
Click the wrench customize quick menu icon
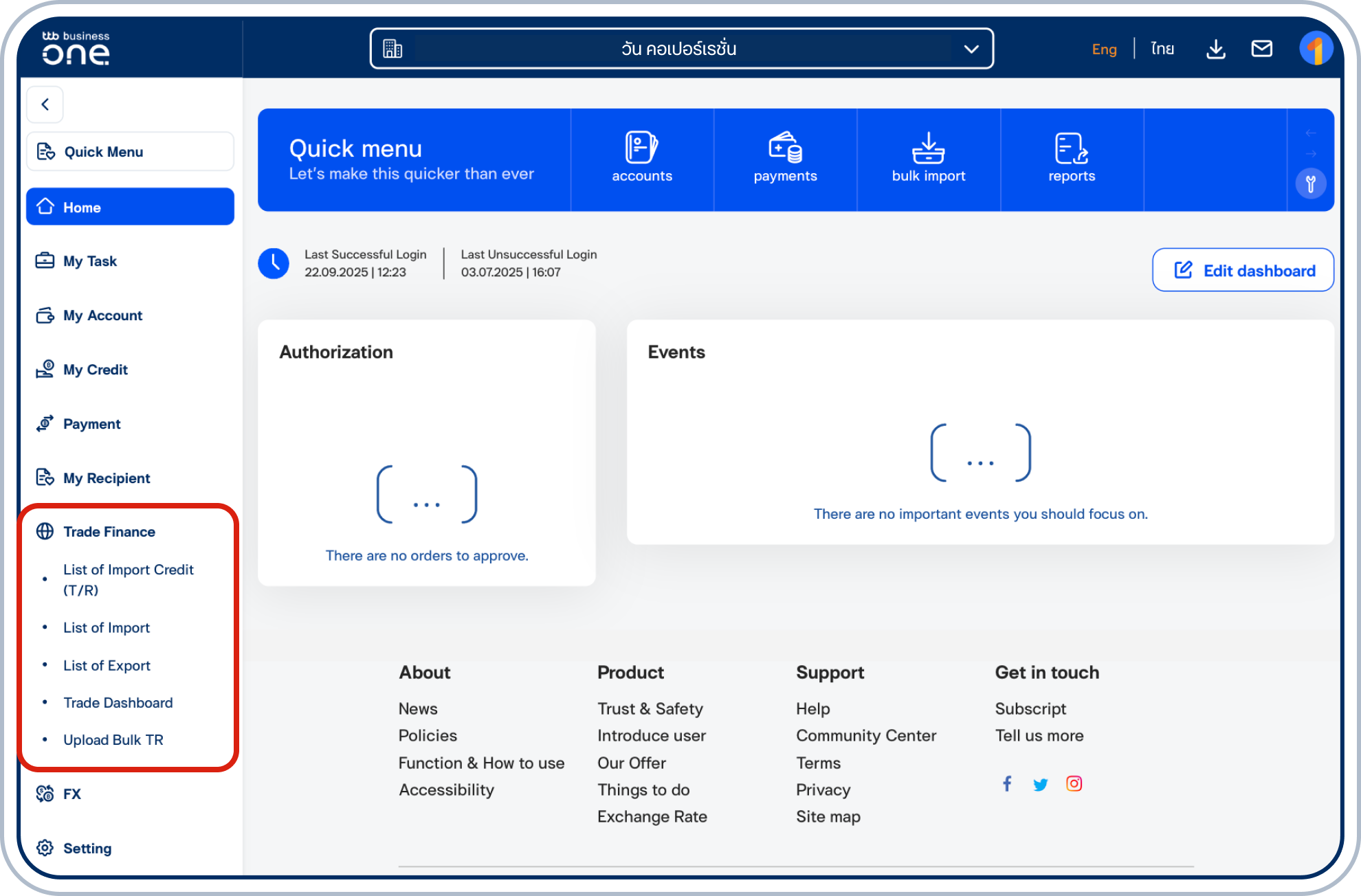coord(1310,184)
